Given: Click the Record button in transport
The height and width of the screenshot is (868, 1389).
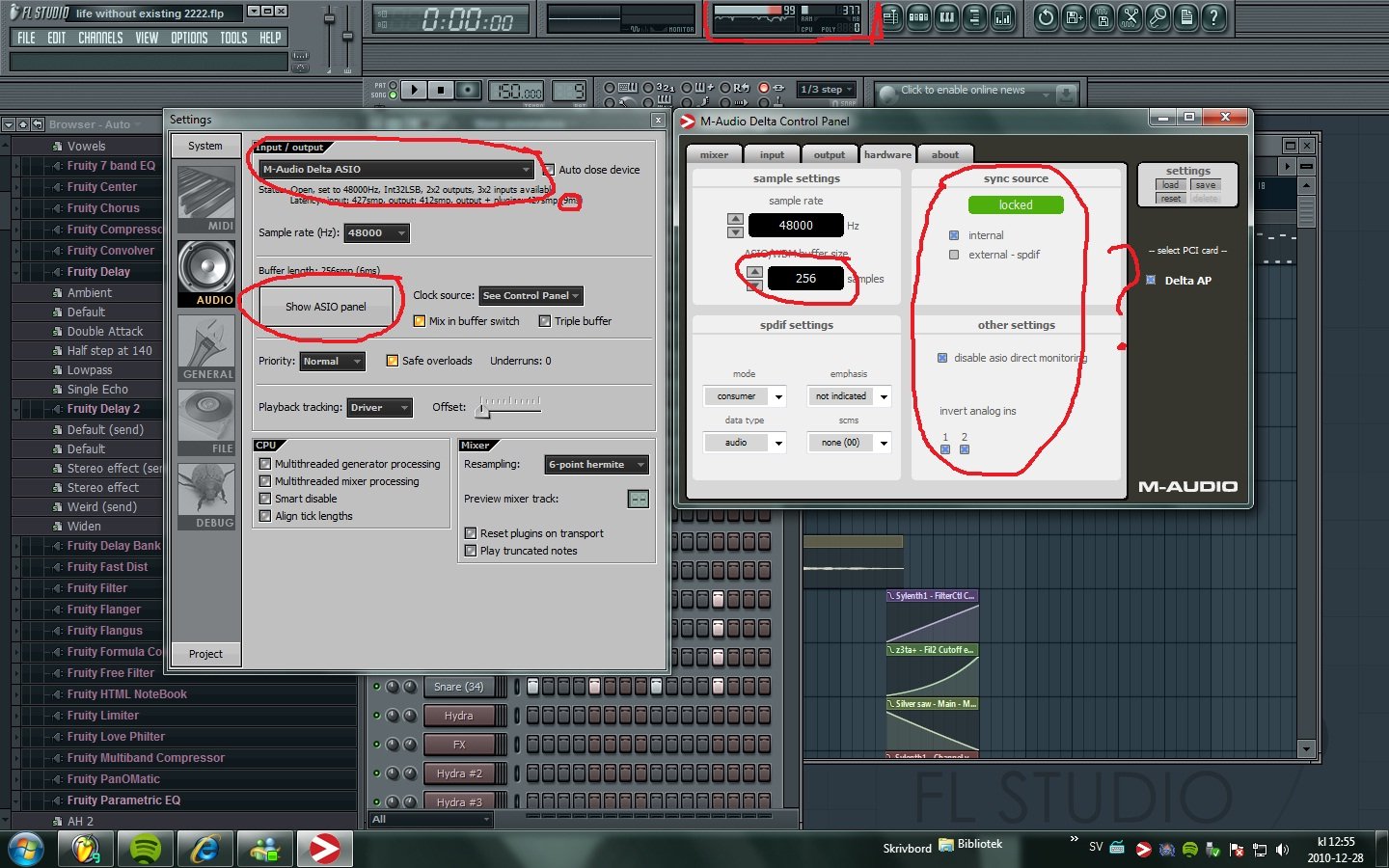Looking at the screenshot, I should click(468, 90).
